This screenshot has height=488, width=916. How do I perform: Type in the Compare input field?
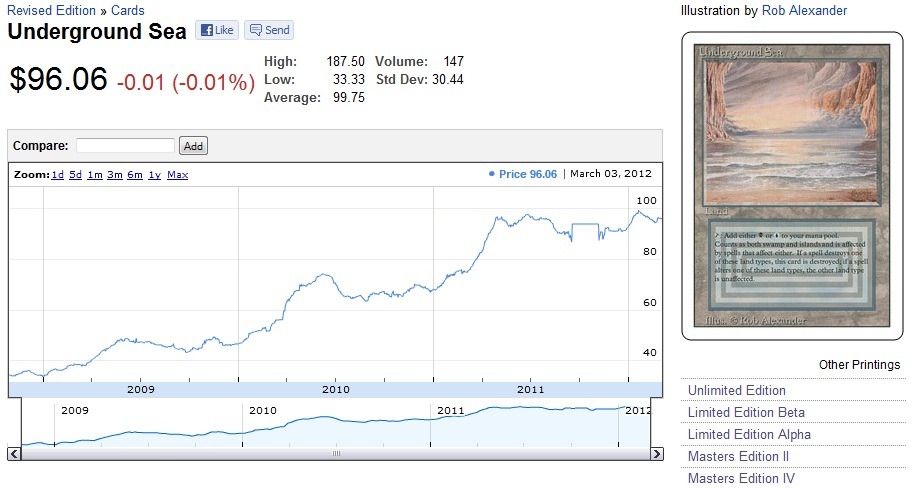[125, 146]
